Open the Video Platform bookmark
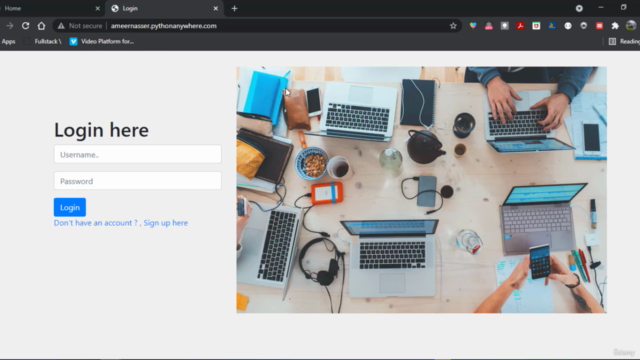The height and width of the screenshot is (360, 640). [x=102, y=41]
